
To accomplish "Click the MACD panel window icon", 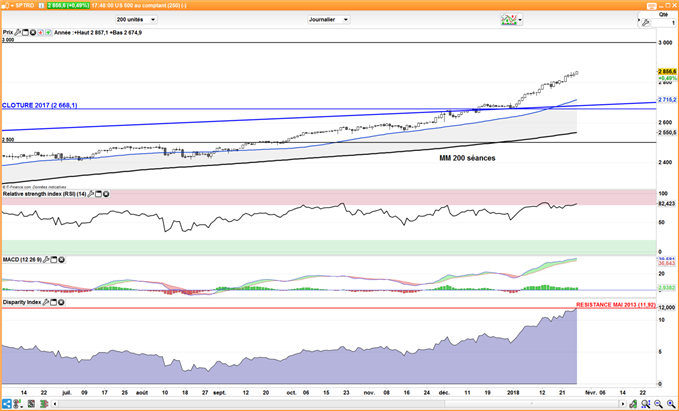I will pyautogui.click(x=54, y=259).
